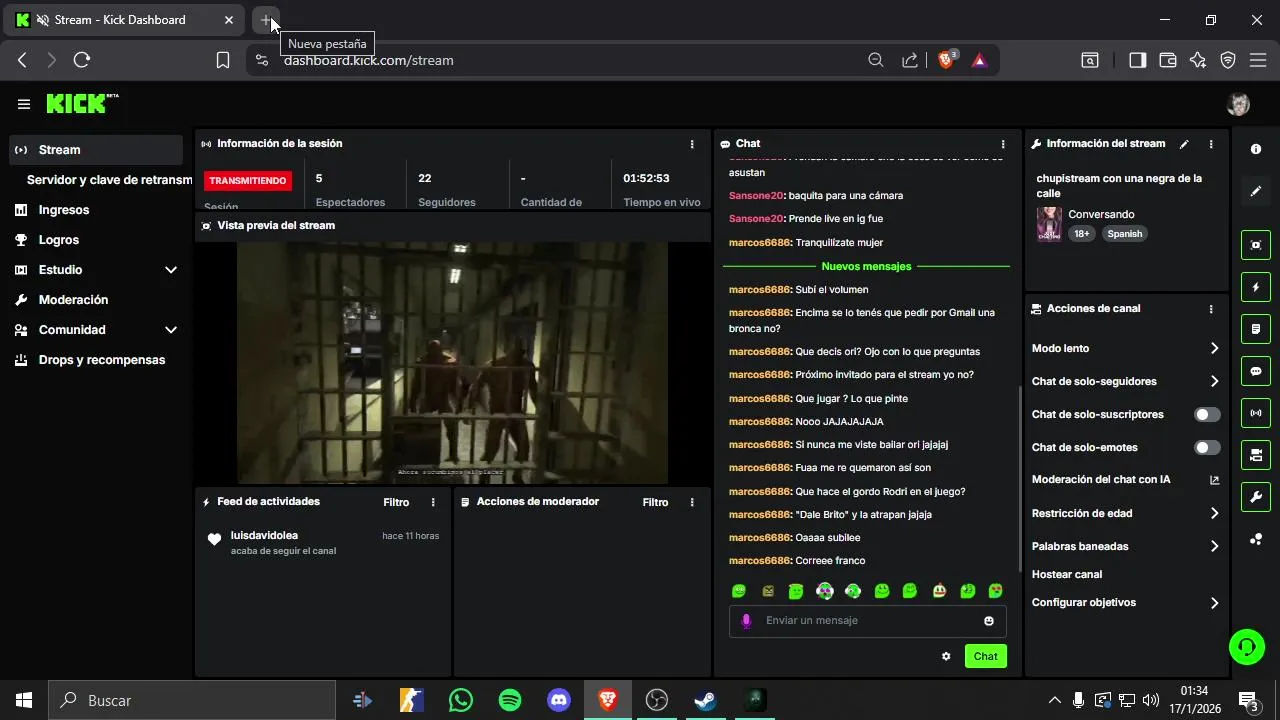
Task: Open Discord from the taskbar
Action: point(559,700)
